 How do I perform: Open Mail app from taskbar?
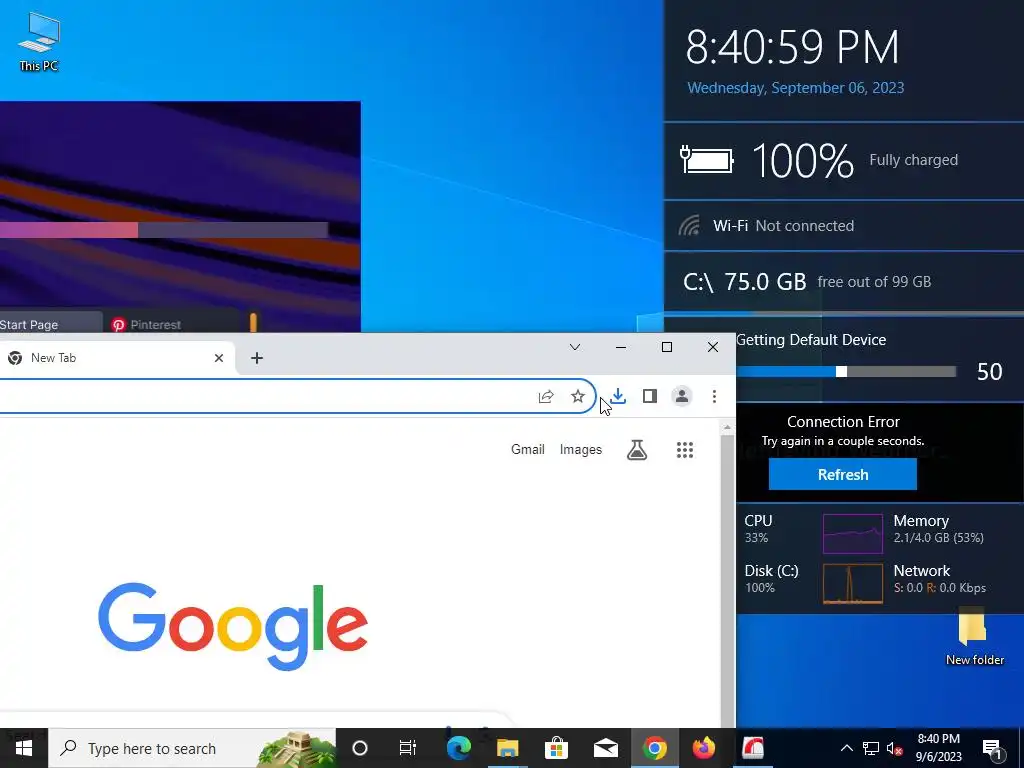pyautogui.click(x=605, y=748)
